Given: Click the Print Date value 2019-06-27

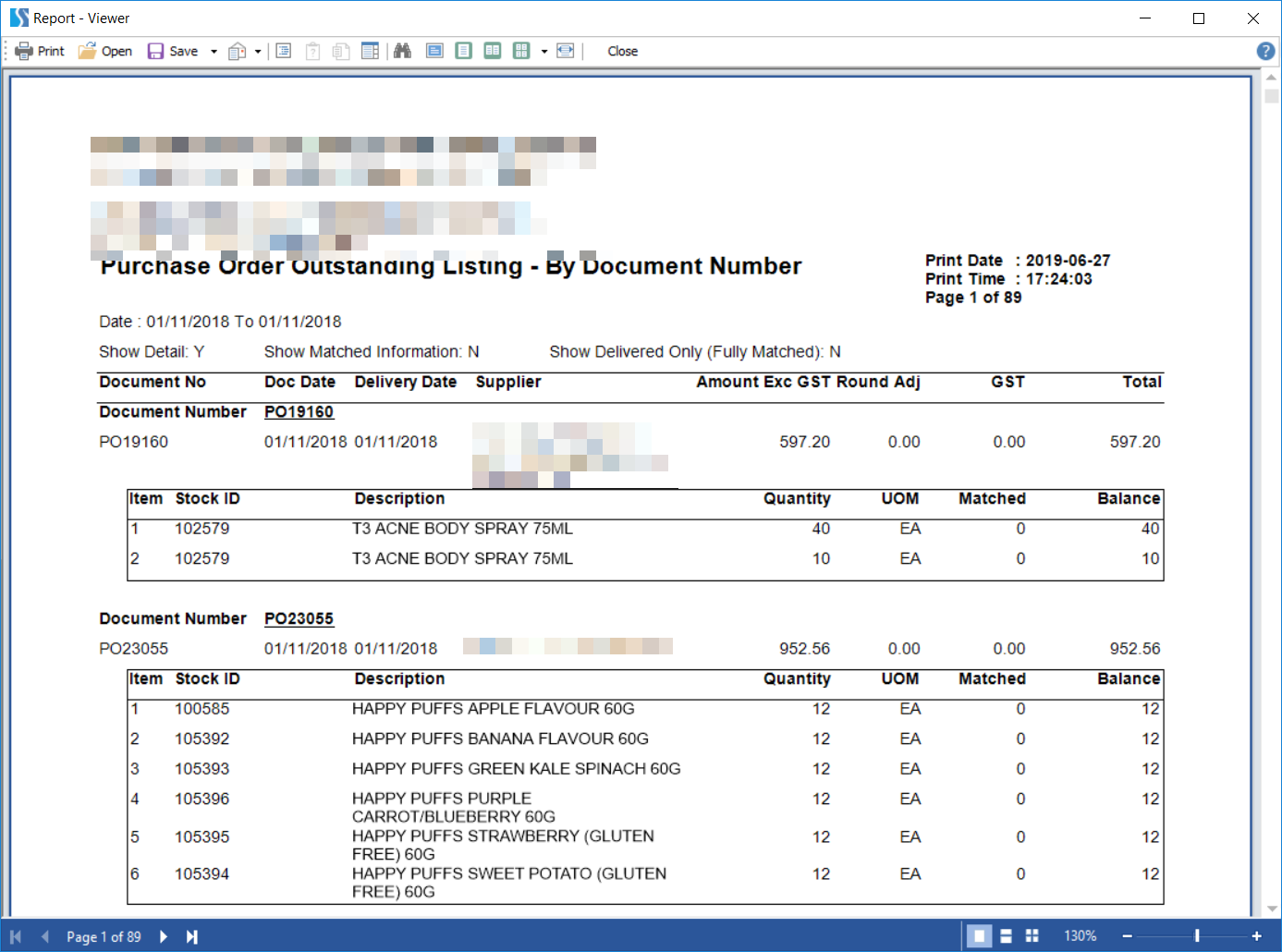Looking at the screenshot, I should (x=1068, y=261).
